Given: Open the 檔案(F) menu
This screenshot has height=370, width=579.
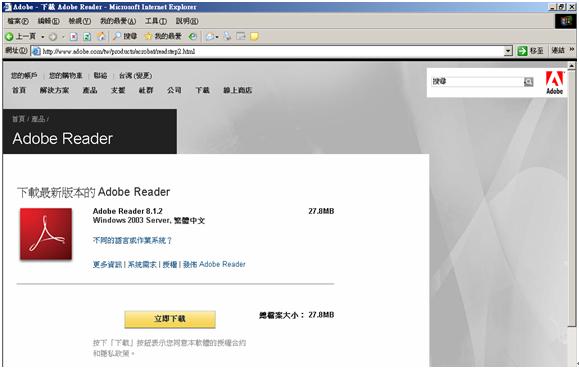Looking at the screenshot, I should [17, 21].
